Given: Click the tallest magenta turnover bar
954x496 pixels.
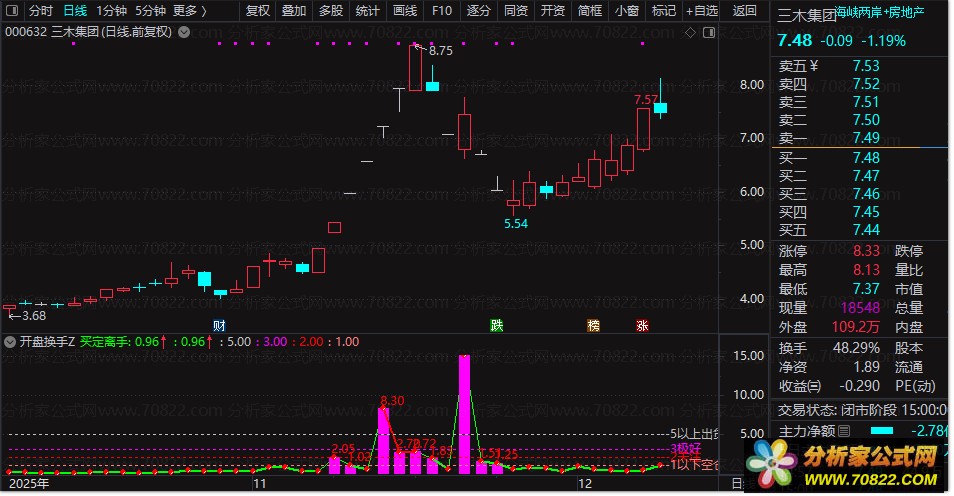Looking at the screenshot, I should (464, 414).
